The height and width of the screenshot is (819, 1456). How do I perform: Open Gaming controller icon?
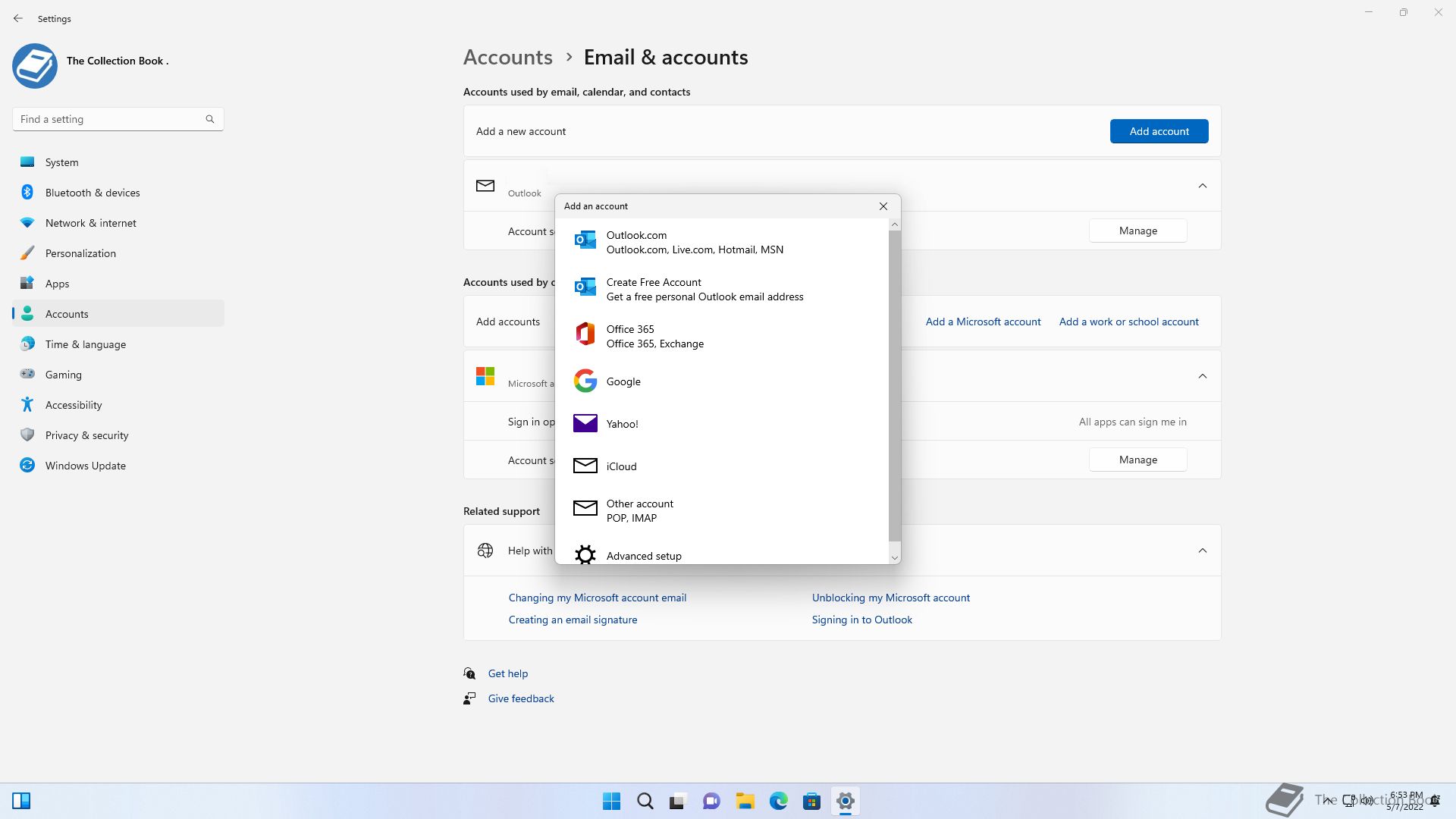[x=27, y=374]
